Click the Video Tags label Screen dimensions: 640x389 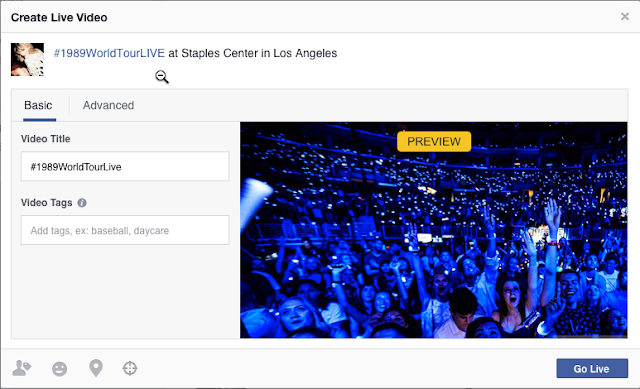(47, 203)
